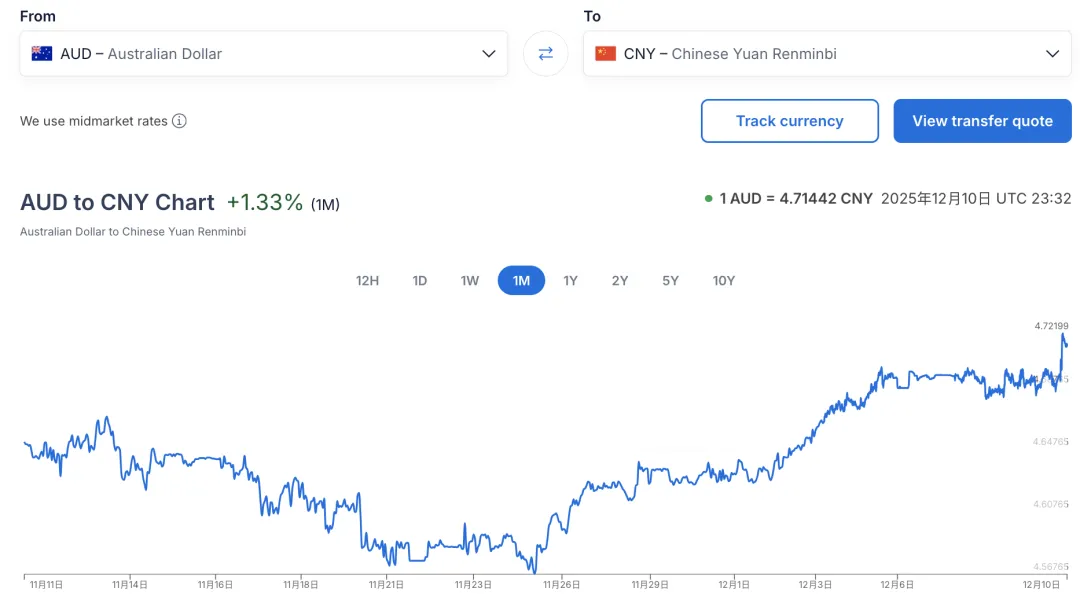Click View transfer quote button
This screenshot has height=596, width=1080.
tap(982, 121)
